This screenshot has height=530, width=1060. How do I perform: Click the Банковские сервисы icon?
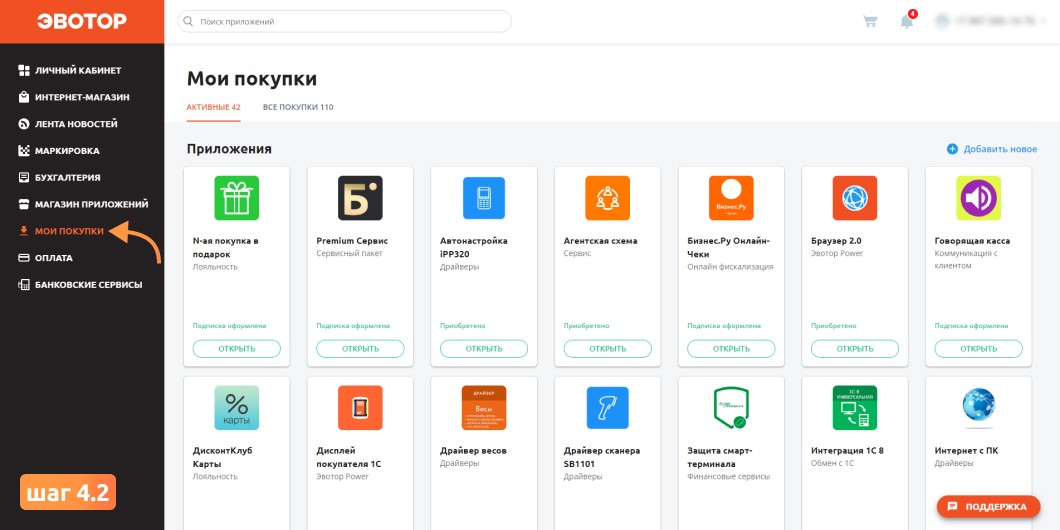click(24, 285)
